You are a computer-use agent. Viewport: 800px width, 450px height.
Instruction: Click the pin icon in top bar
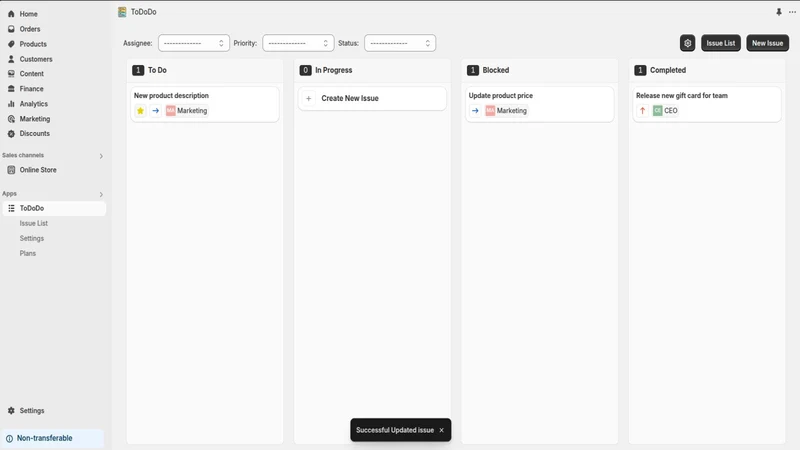click(779, 12)
